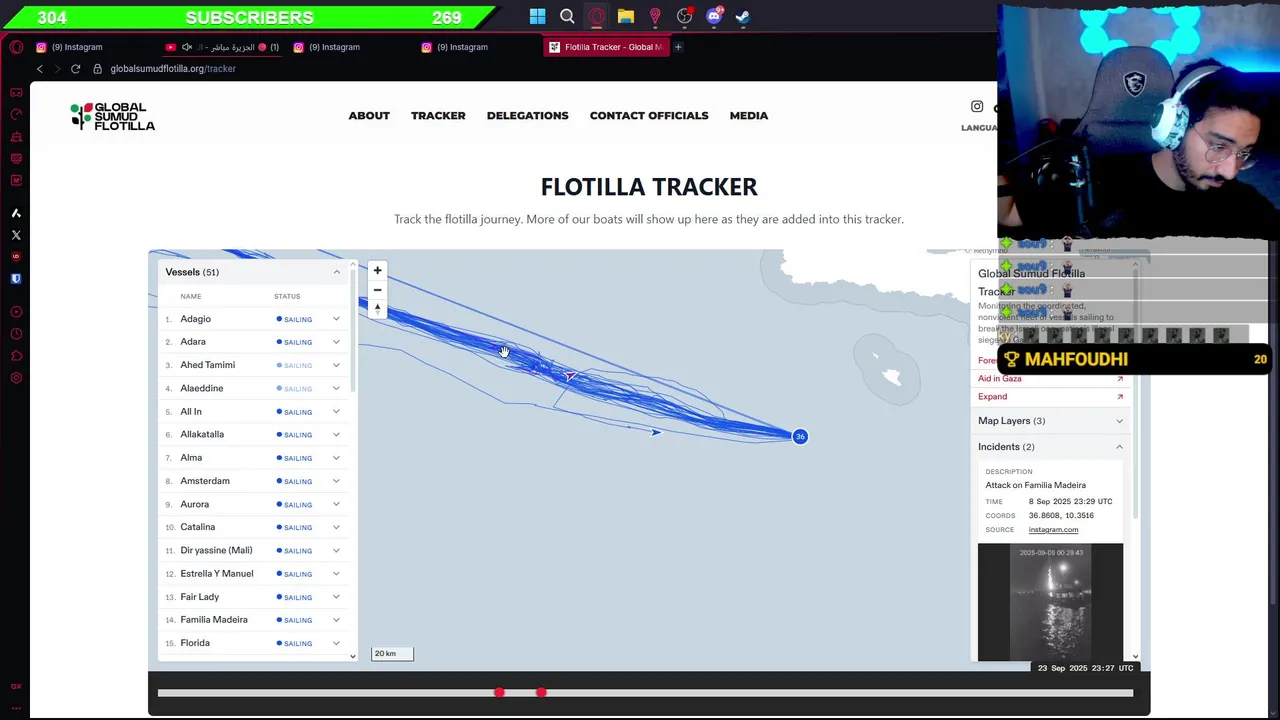Collapse the Vessels panel

(x=337, y=272)
